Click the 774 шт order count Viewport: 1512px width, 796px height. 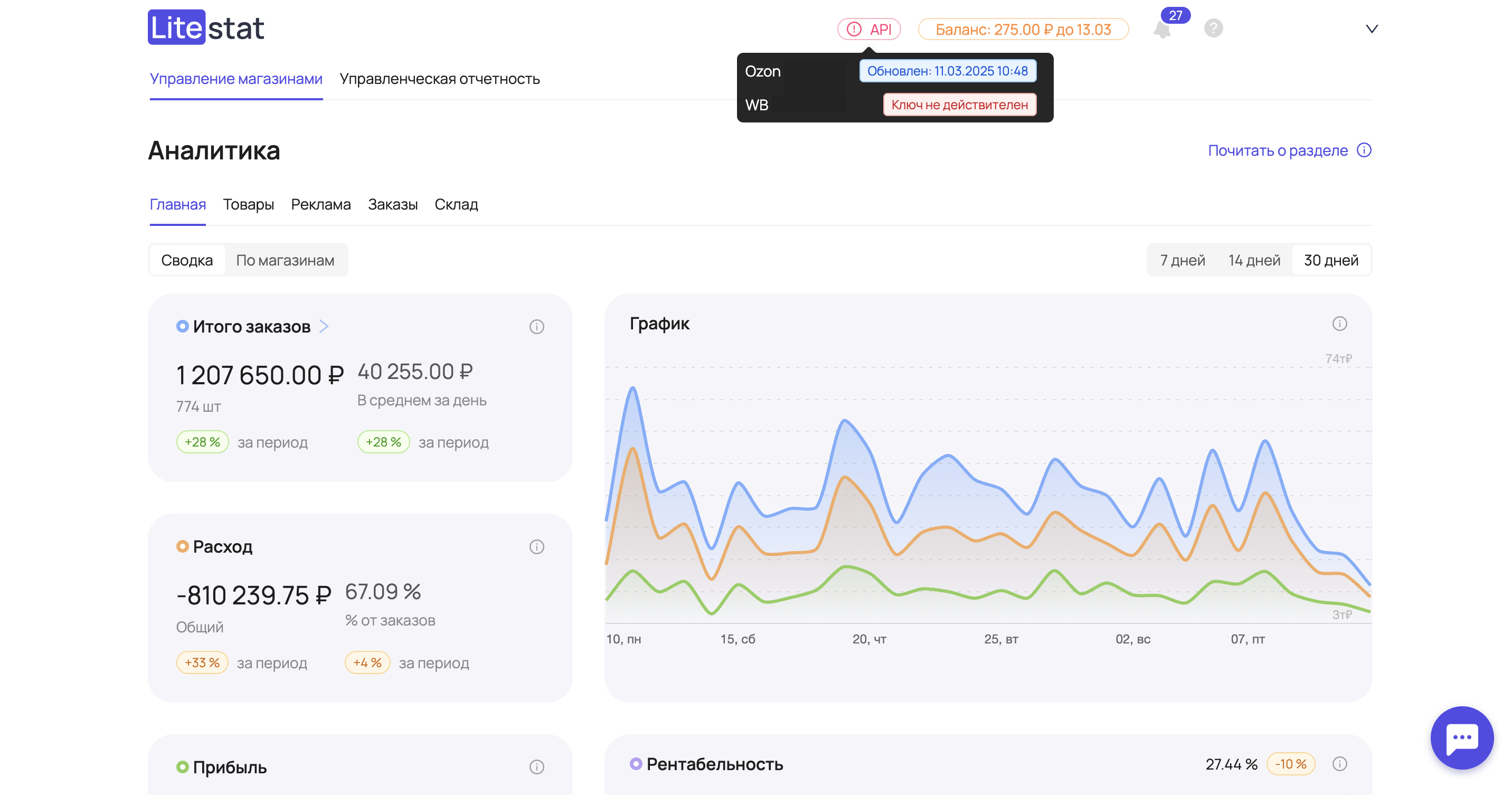click(199, 406)
